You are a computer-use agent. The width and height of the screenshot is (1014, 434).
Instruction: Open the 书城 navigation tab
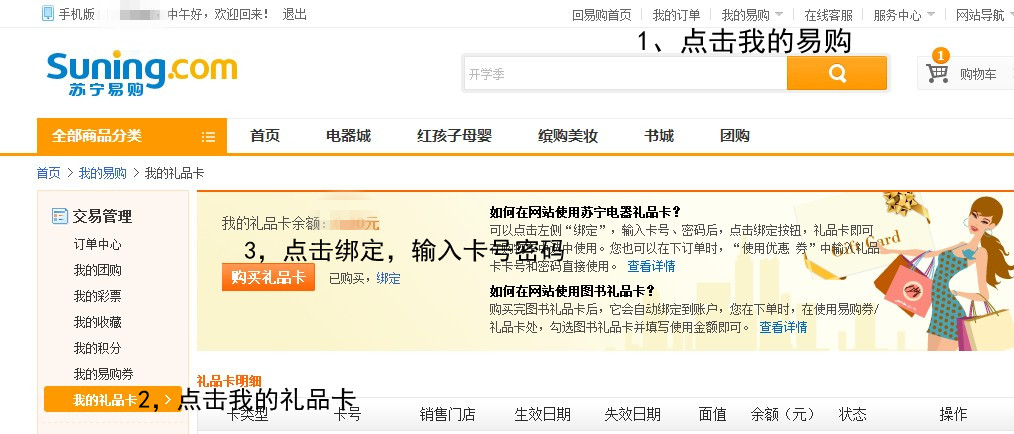pyautogui.click(x=659, y=136)
